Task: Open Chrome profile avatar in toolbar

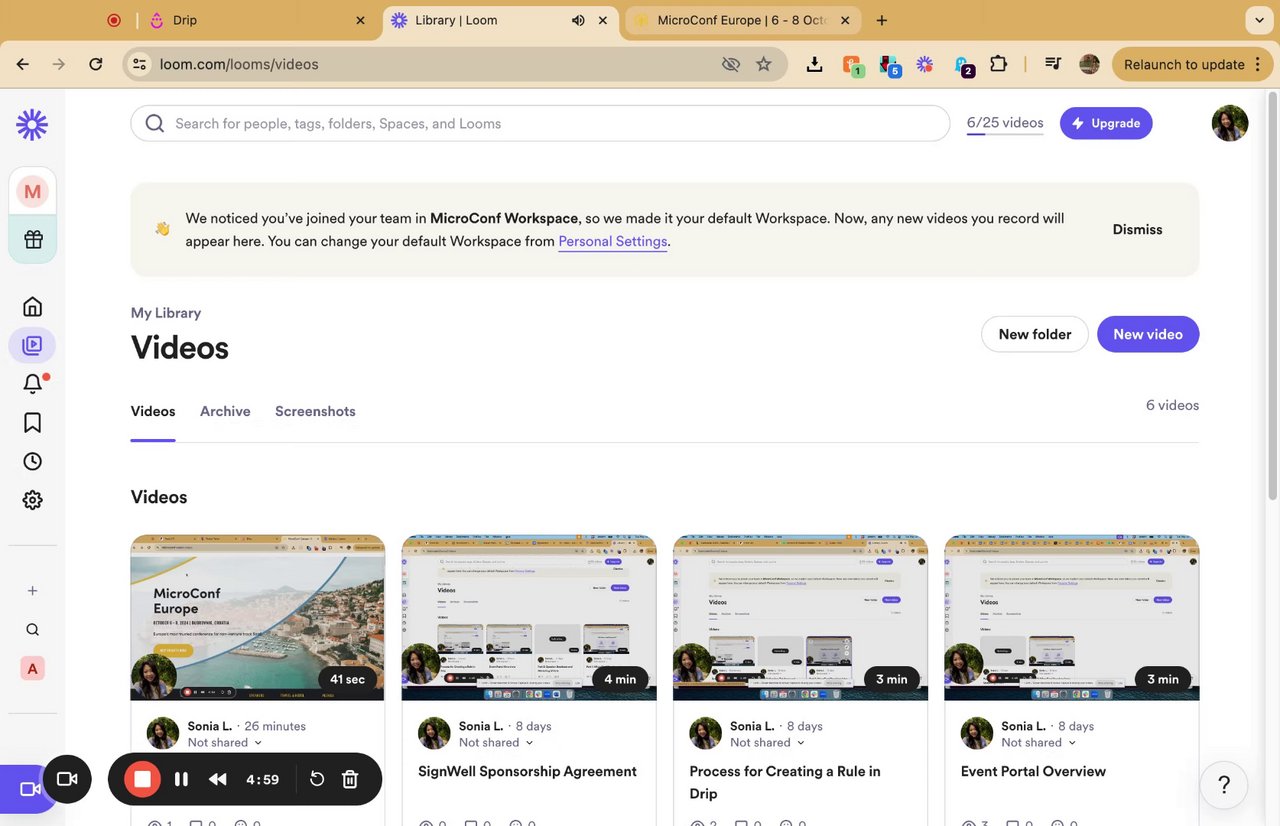Action: coord(1090,64)
